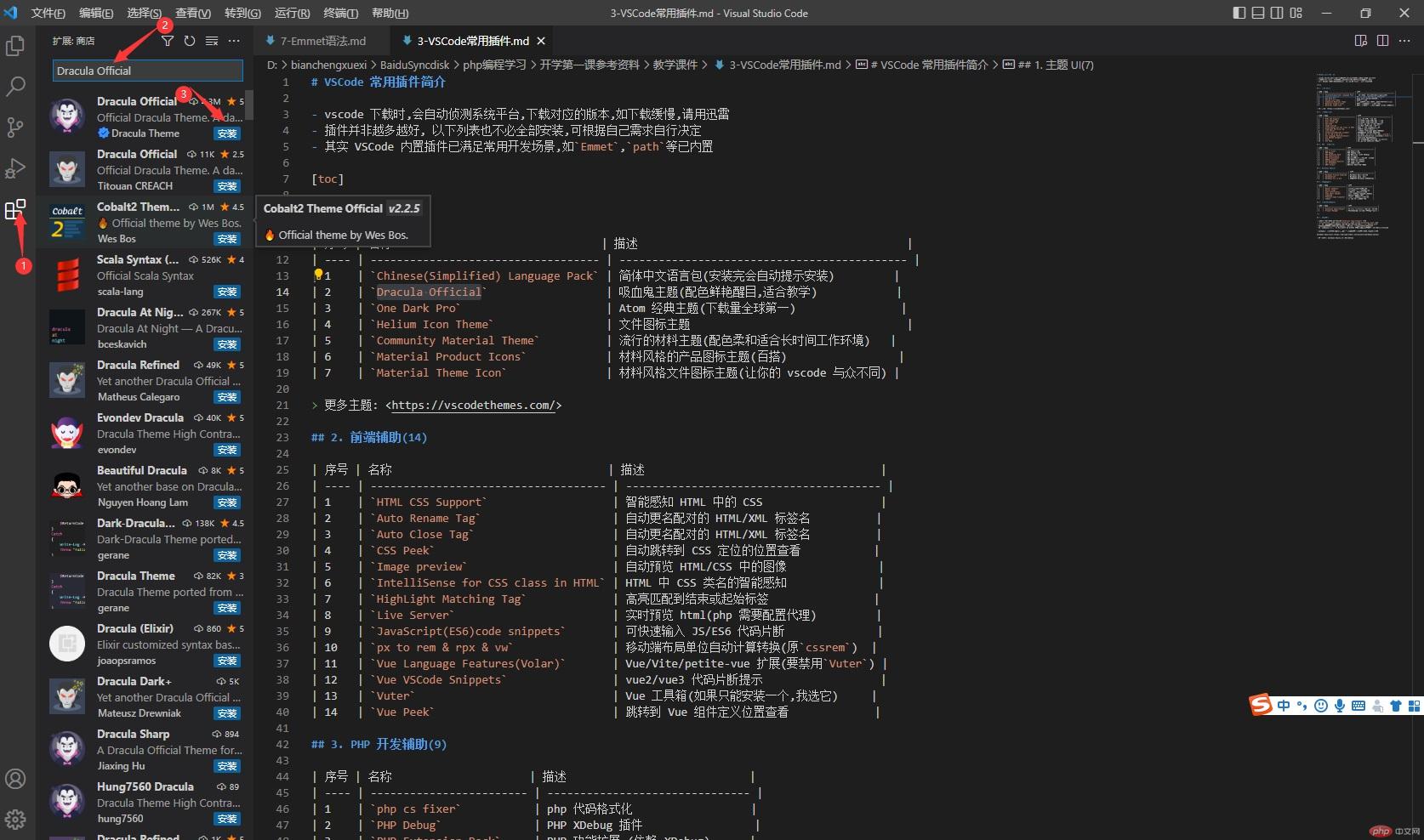Install Scala Syntax extension

227,292
